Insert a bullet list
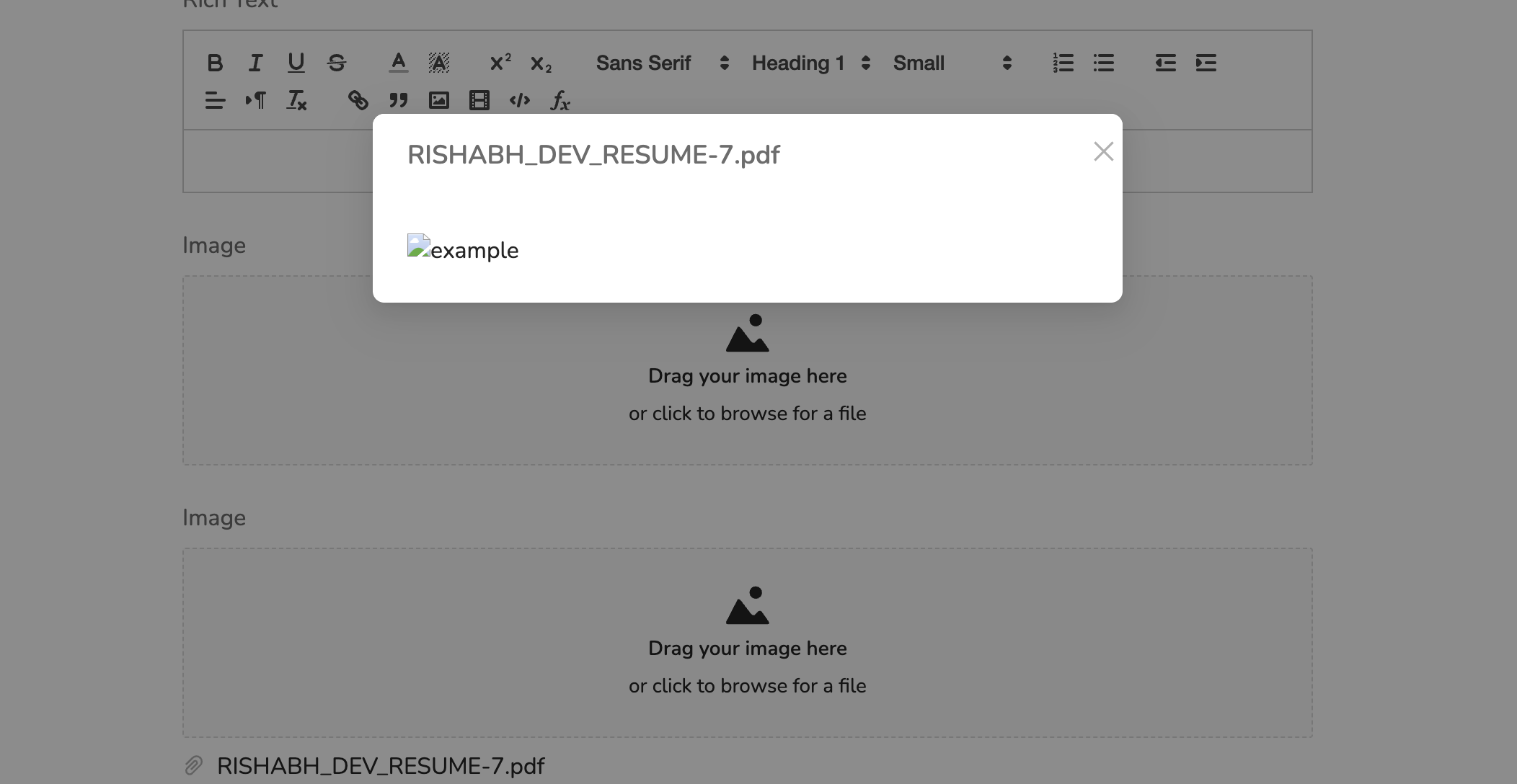This screenshot has width=1517, height=784. [x=1103, y=63]
